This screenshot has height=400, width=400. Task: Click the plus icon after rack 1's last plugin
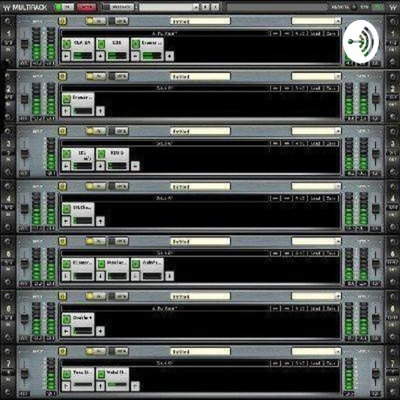pos(169,56)
